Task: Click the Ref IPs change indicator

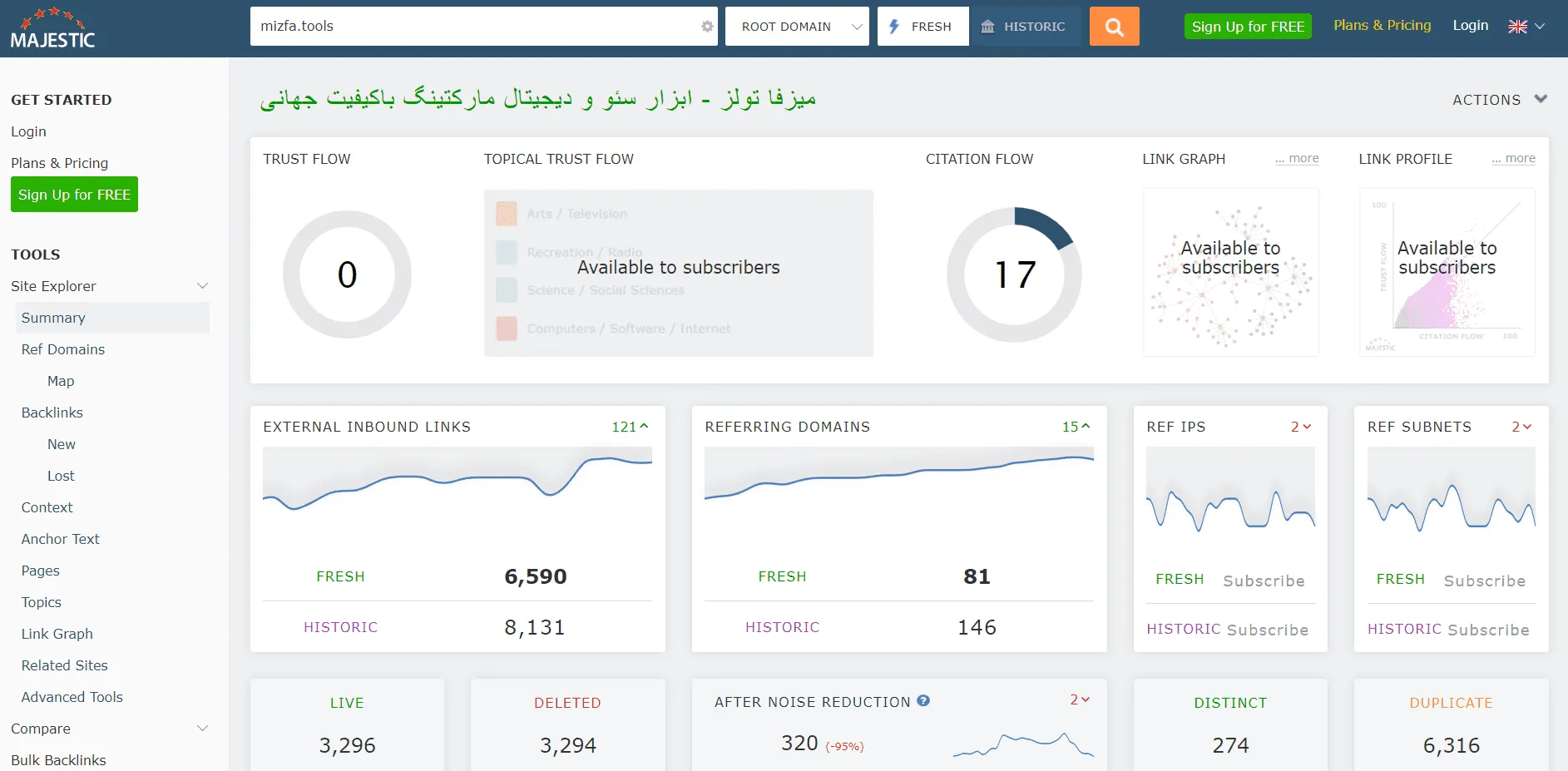Action: pyautogui.click(x=1301, y=427)
